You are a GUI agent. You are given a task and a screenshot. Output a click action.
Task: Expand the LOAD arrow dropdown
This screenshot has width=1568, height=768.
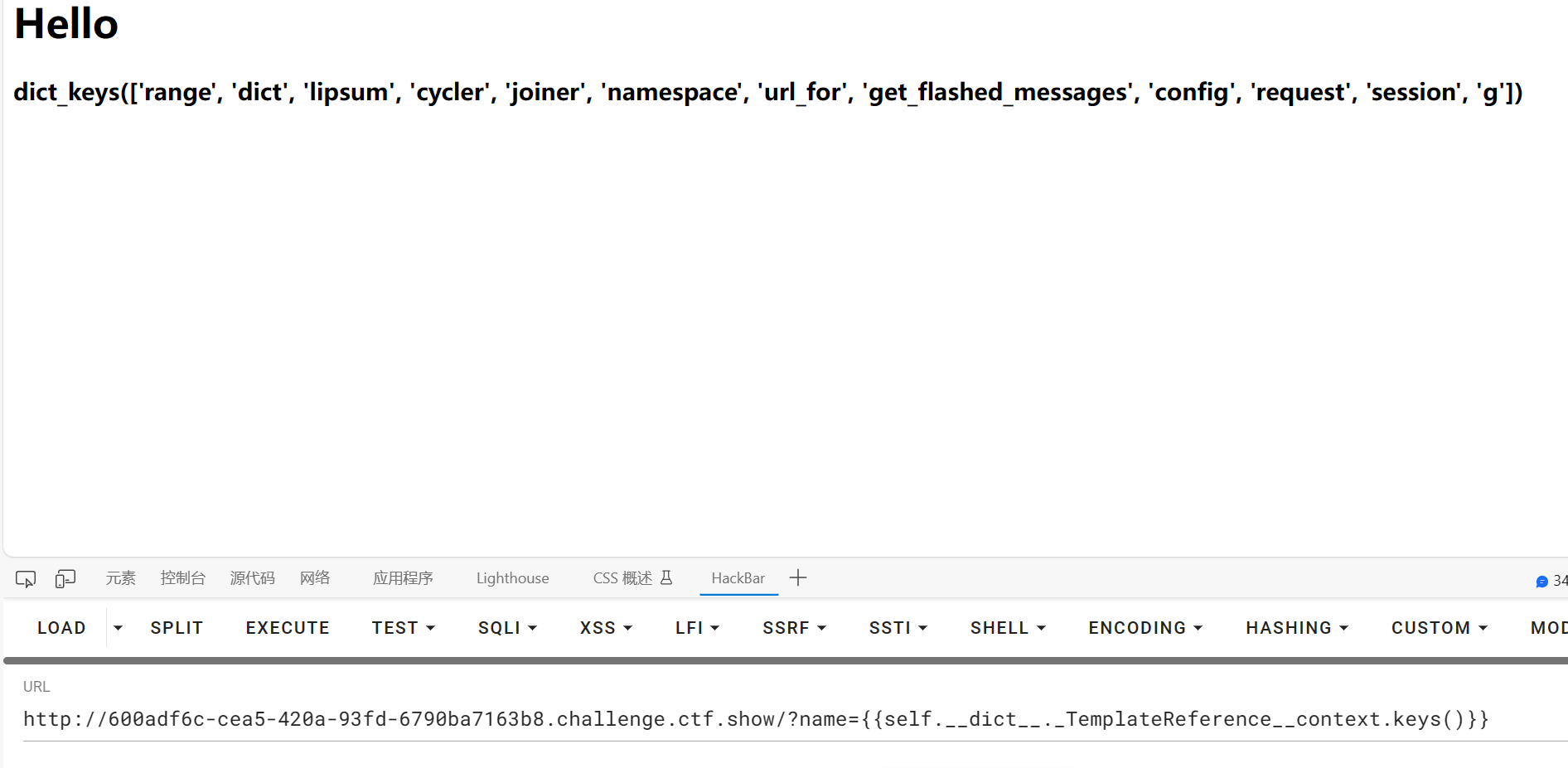point(118,628)
